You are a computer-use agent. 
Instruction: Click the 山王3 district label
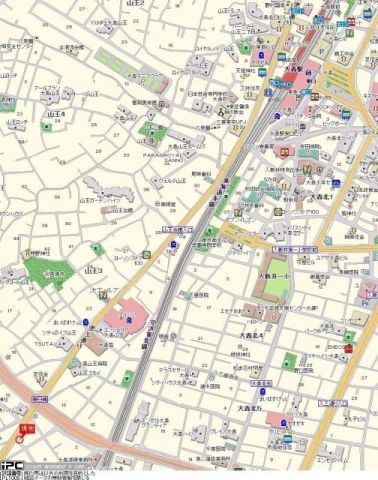pyautogui.click(x=94, y=270)
